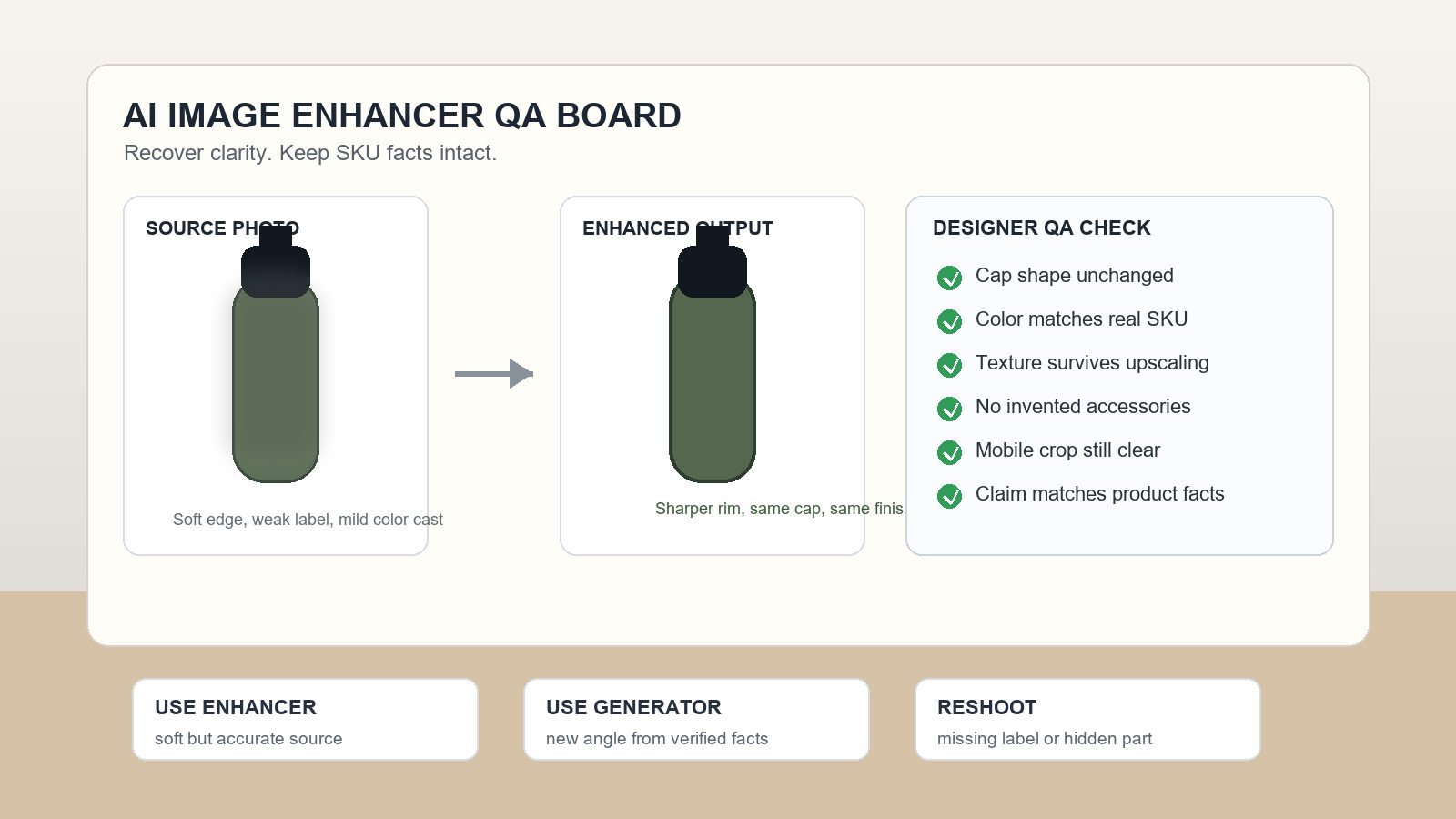
Task: Click the check icon for Claim matches product facts
Action: pyautogui.click(x=949, y=496)
